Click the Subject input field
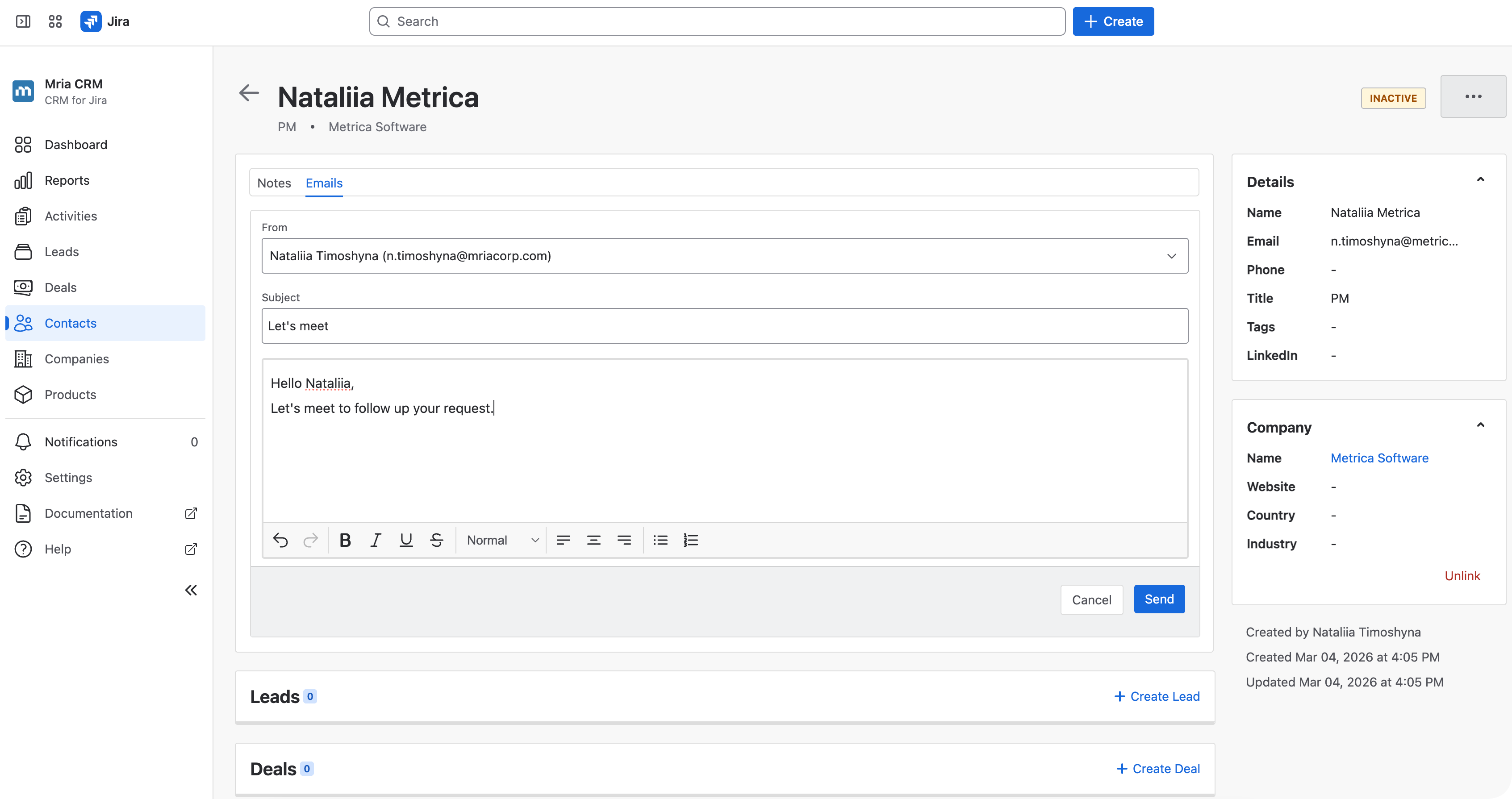 (724, 326)
